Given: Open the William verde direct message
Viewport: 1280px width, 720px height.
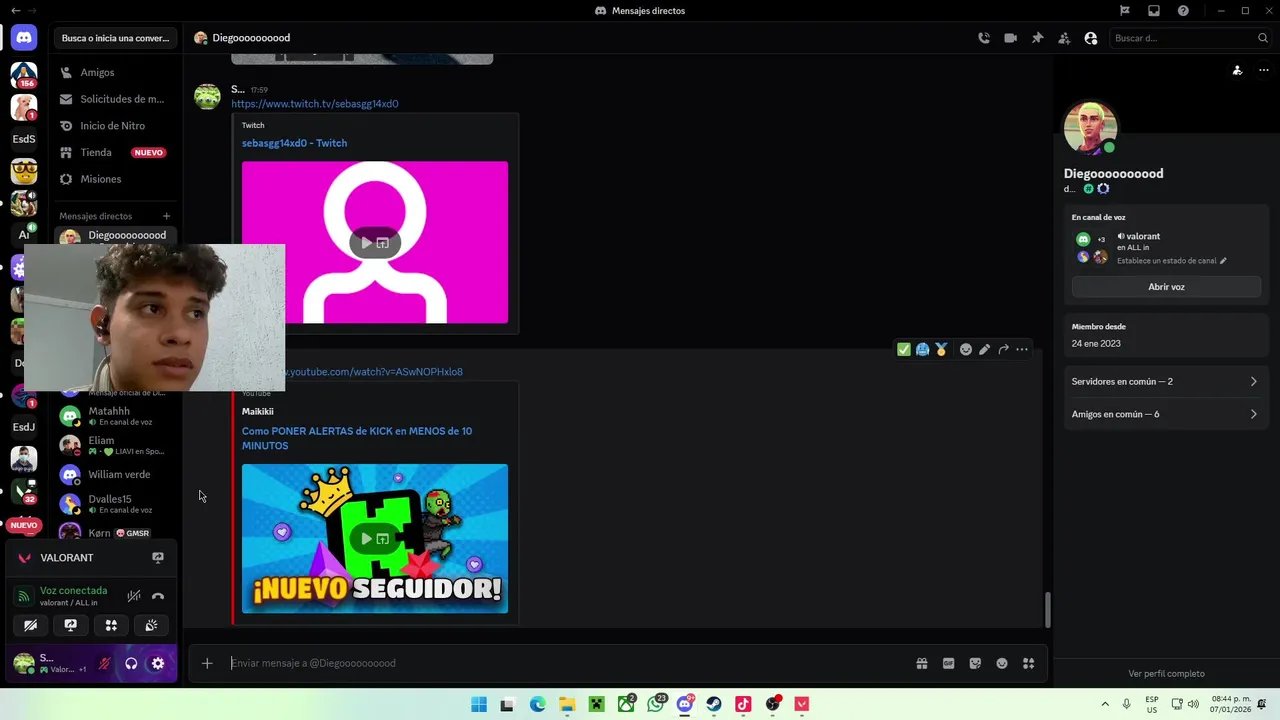Looking at the screenshot, I should pos(116,474).
